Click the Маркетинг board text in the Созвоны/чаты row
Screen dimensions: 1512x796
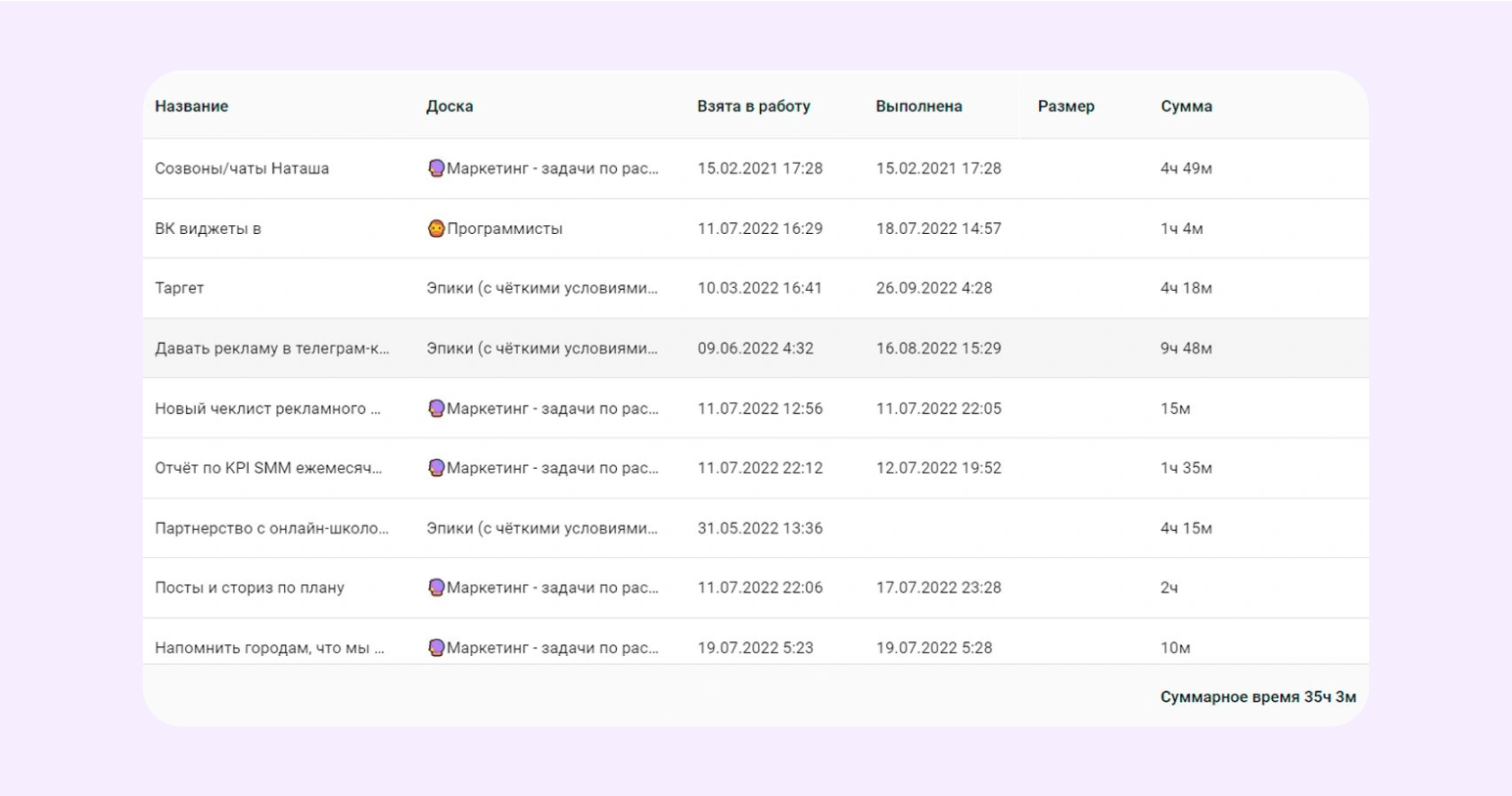(552, 168)
